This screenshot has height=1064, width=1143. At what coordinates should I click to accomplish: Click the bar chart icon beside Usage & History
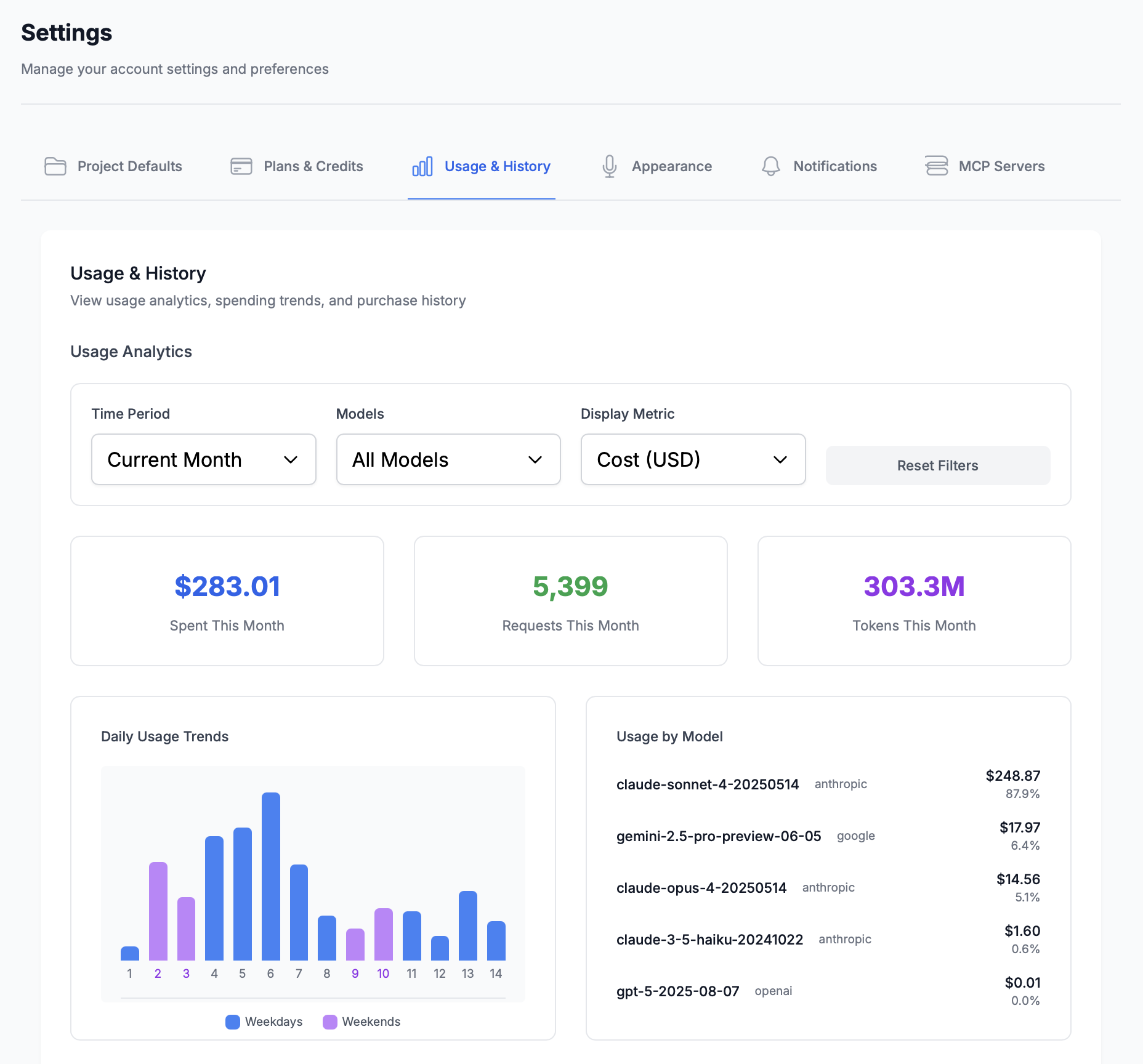421,166
